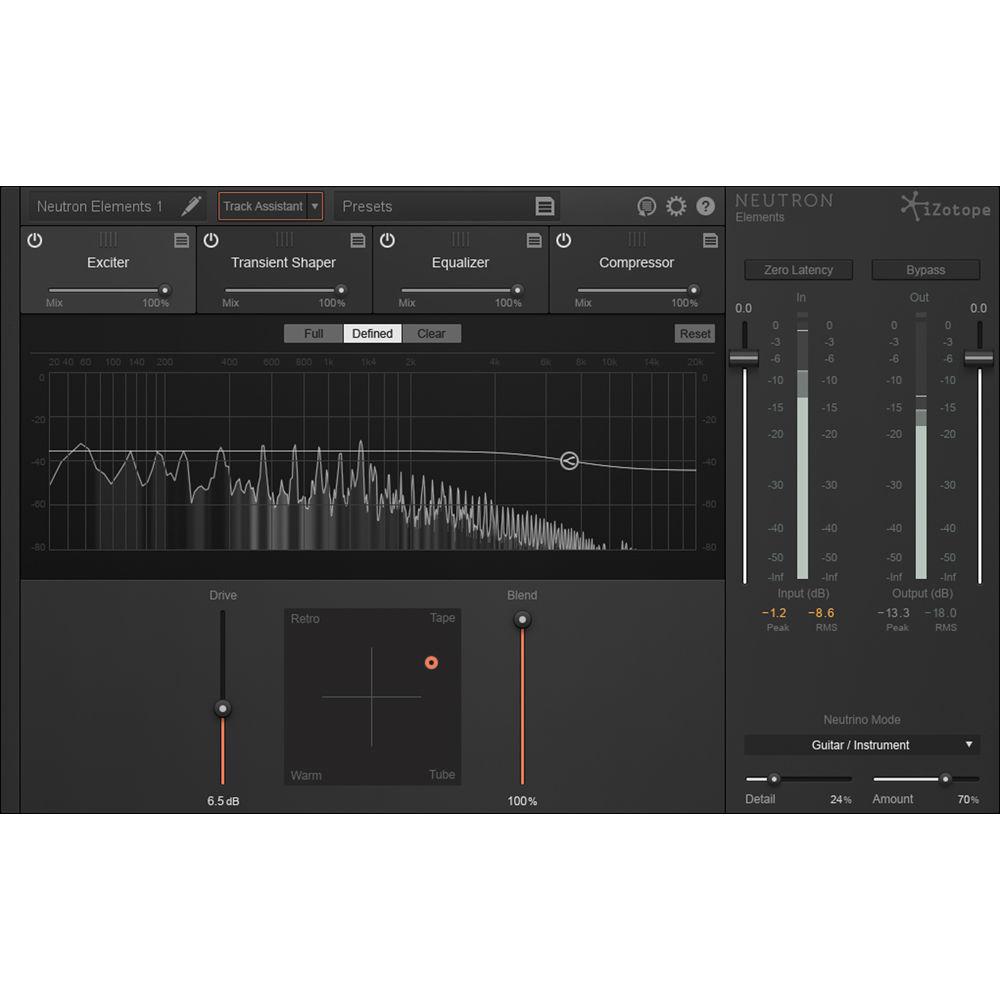This screenshot has height=1000, width=1000.
Task: Click the Drive slider handle
Action: click(x=222, y=709)
